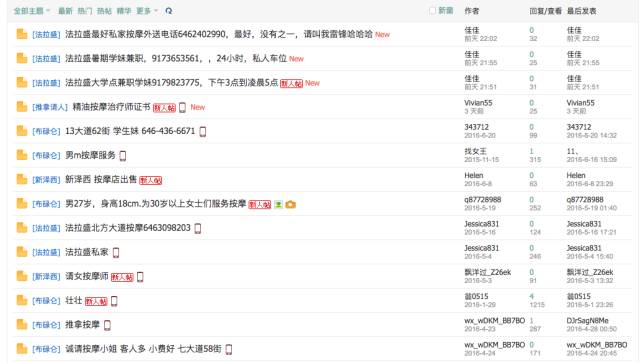Select the 精华 filter tab
640x363 pixels.
click(124, 11)
